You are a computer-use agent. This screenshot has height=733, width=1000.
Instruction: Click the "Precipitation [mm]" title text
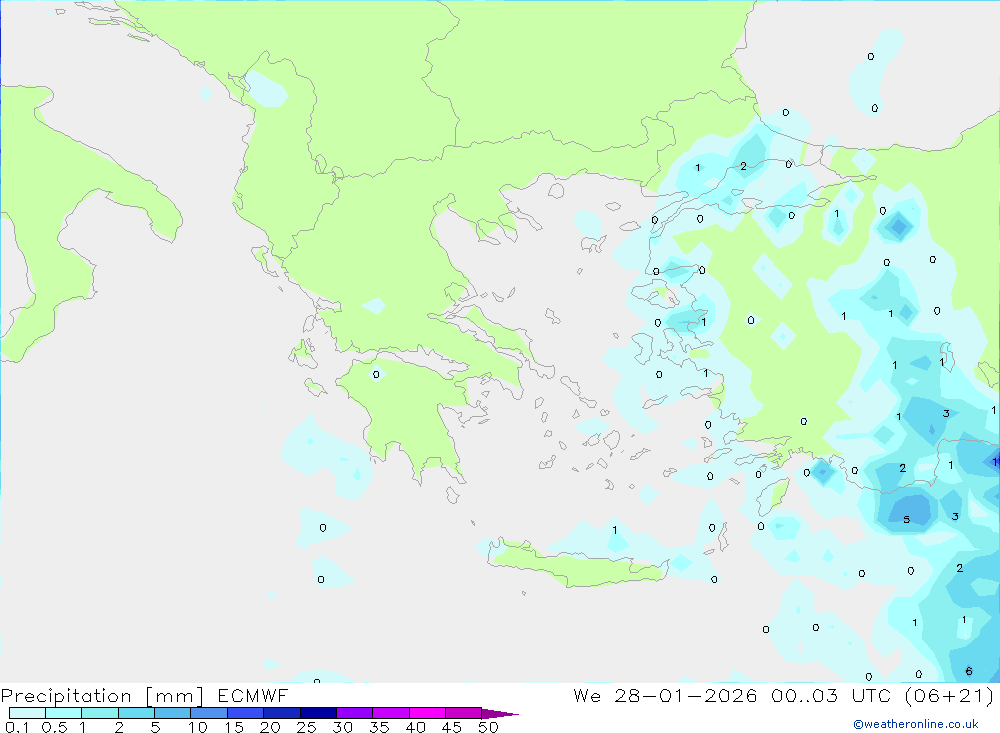click(103, 695)
